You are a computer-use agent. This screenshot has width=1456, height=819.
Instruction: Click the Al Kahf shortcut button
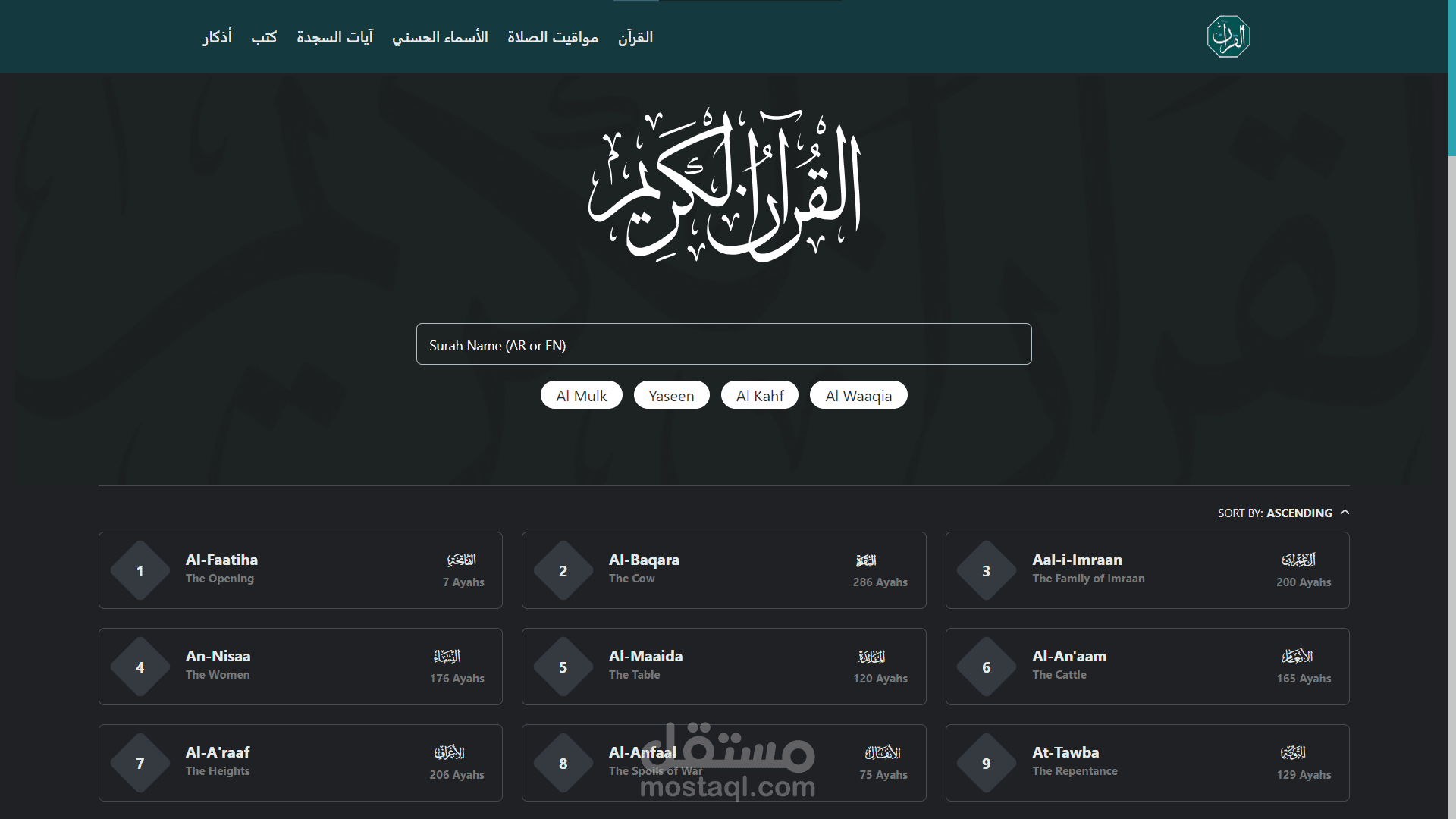[759, 395]
